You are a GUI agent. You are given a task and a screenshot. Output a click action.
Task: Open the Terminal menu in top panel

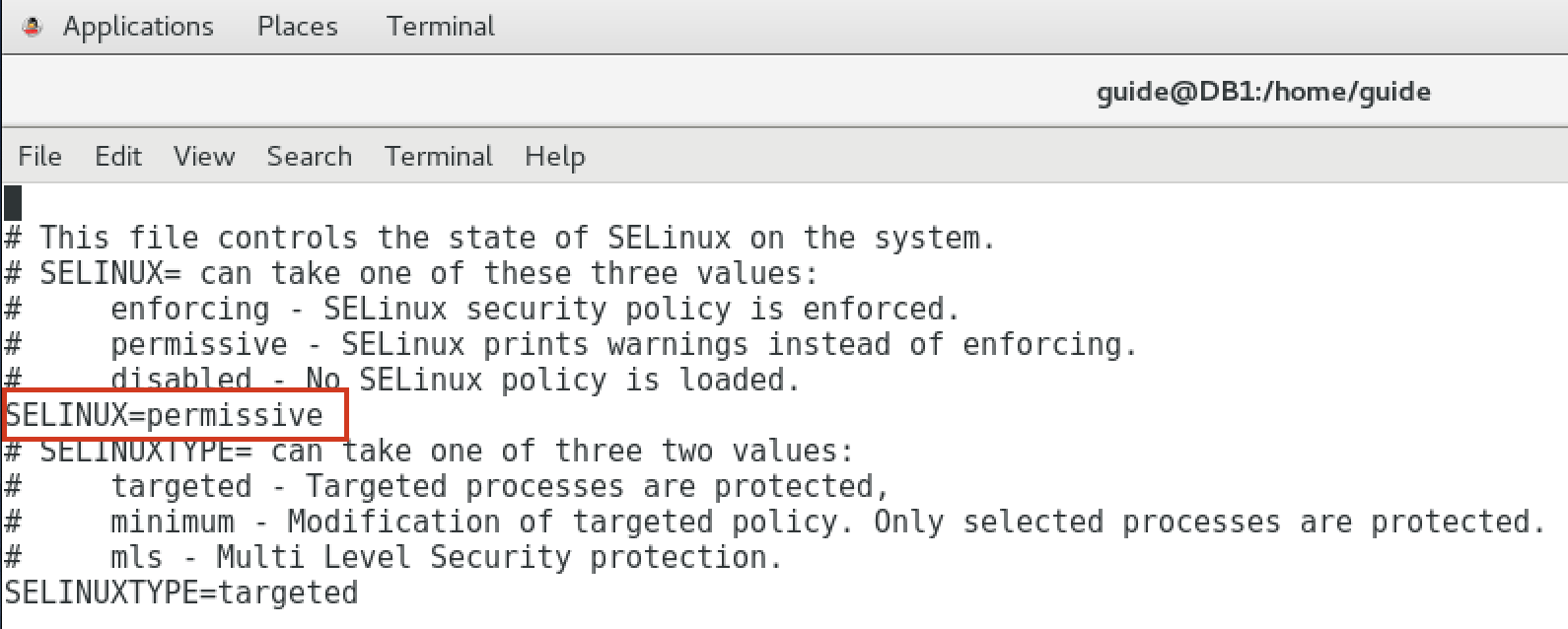click(x=440, y=27)
